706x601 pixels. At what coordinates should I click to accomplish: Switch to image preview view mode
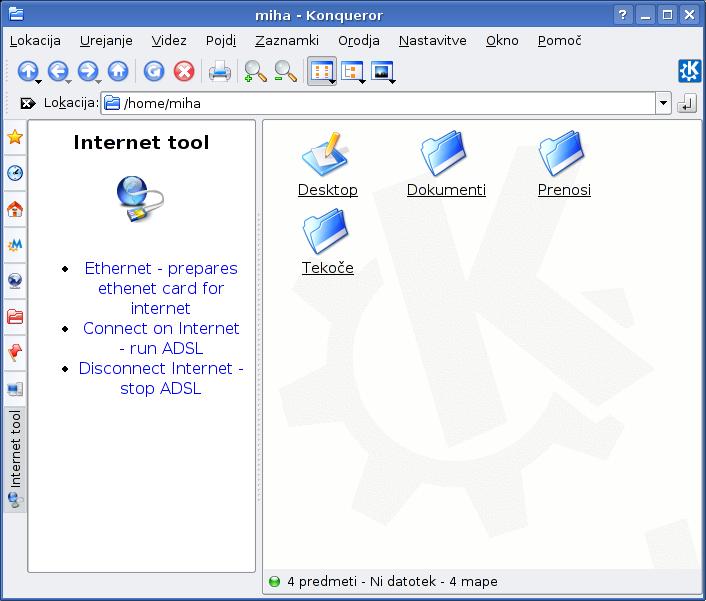382,71
